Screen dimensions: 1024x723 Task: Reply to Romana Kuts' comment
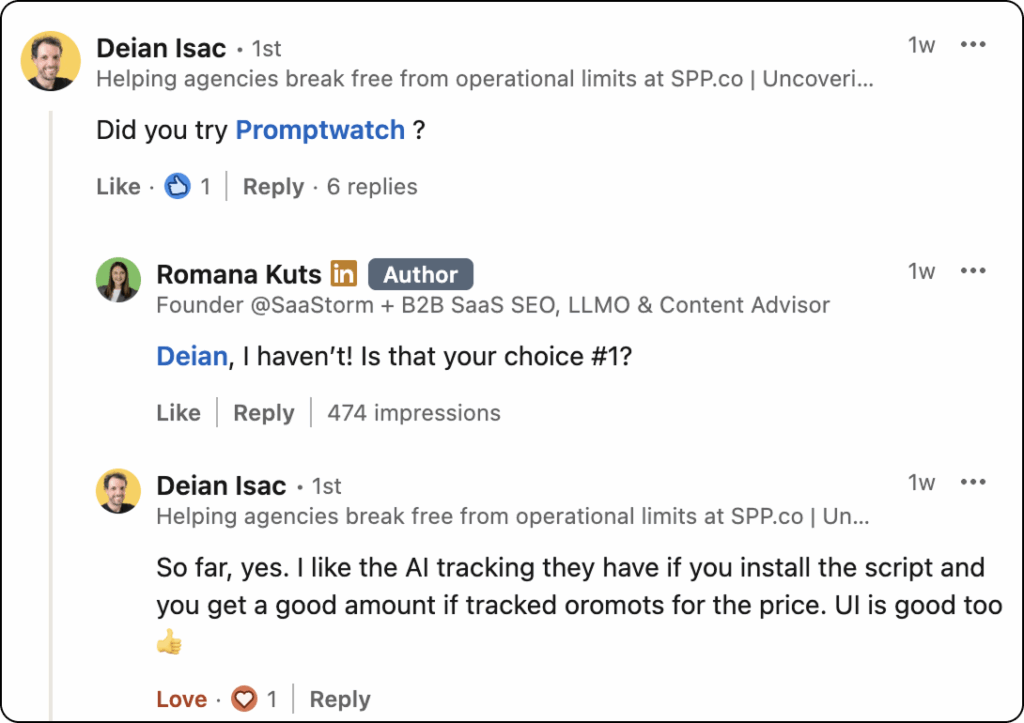point(264,413)
